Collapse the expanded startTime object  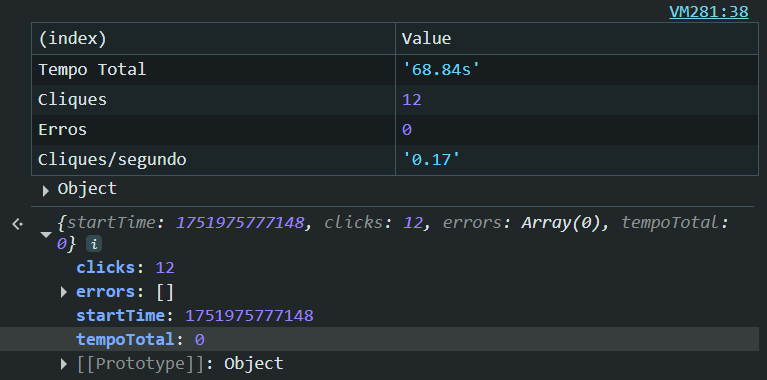[x=46, y=234]
